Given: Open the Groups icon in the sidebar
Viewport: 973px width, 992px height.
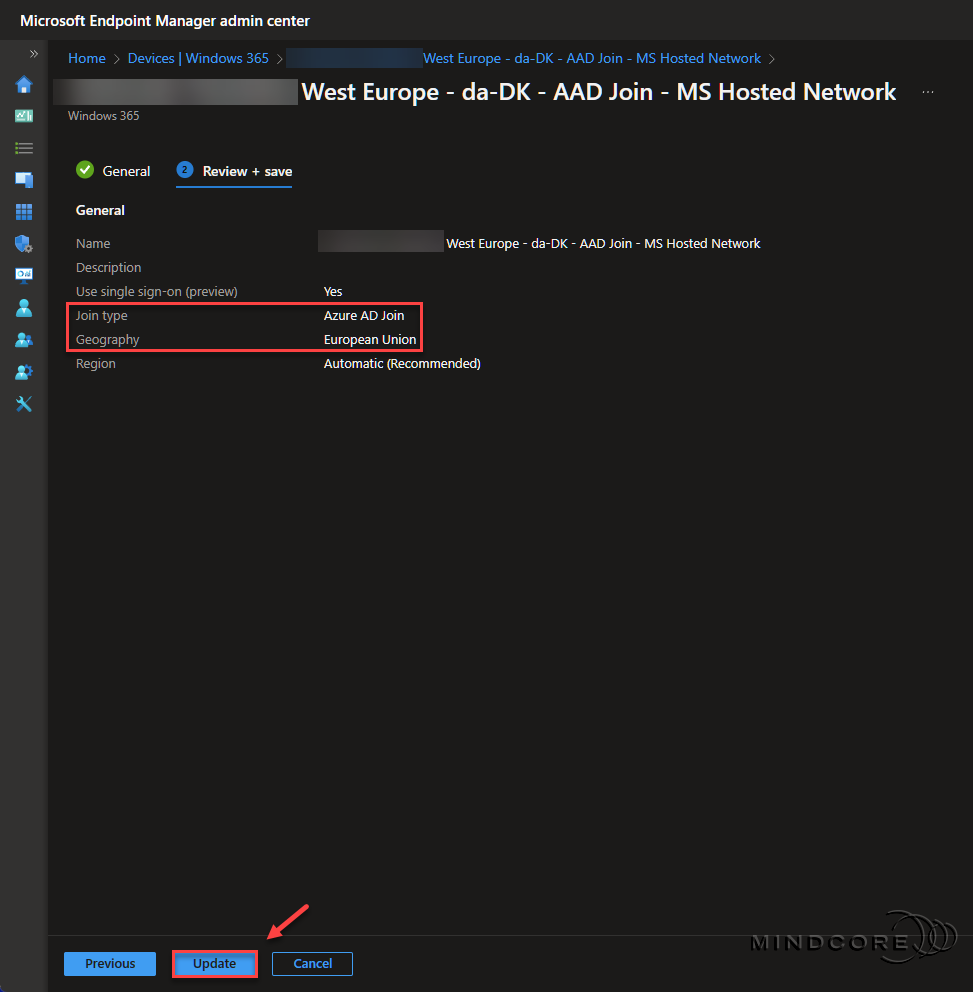Looking at the screenshot, I should coord(24,340).
